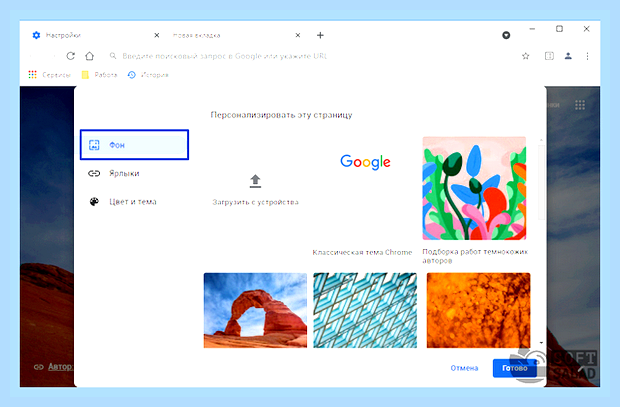Open the user profile icon
Viewport: 620px width, 407px height.
coord(568,56)
